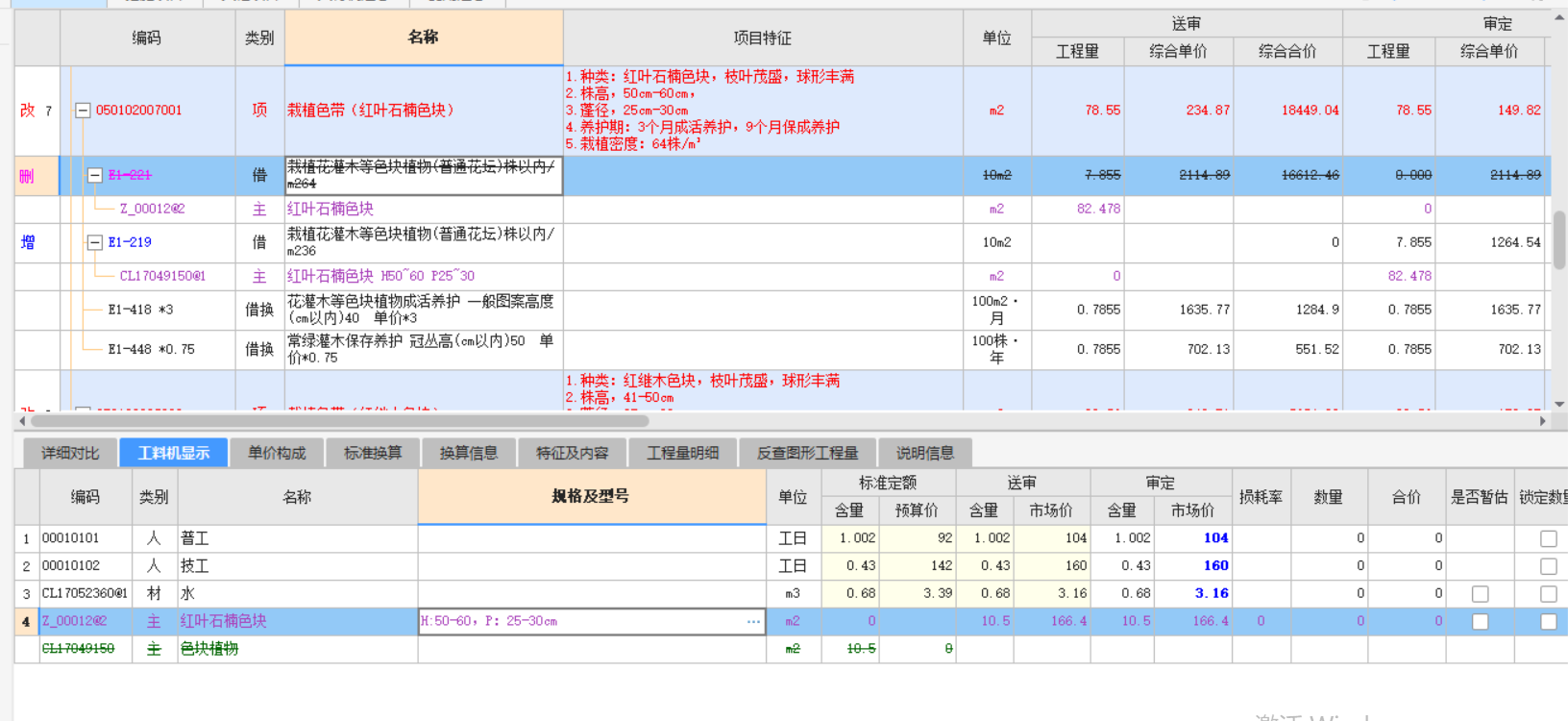
Task: Click code 00010101 in the lower table
Action: click(70, 538)
